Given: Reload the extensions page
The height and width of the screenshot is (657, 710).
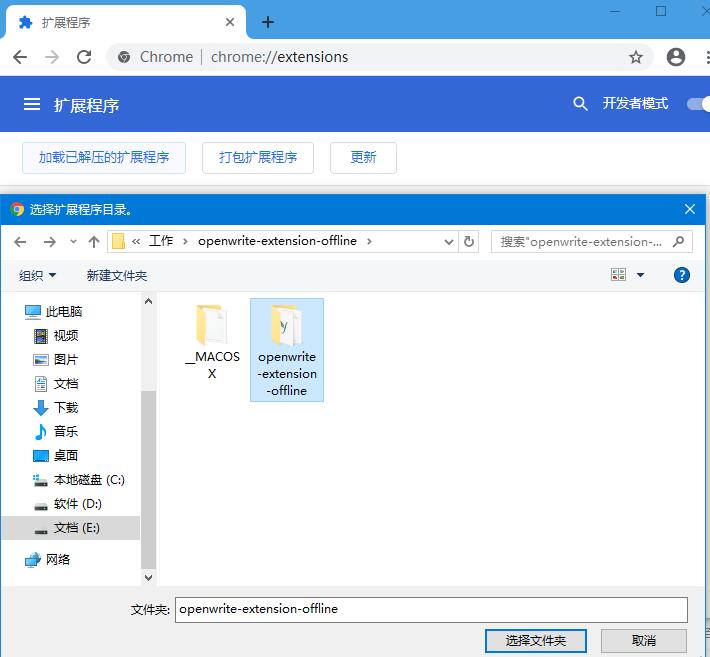Looking at the screenshot, I should click(84, 57).
